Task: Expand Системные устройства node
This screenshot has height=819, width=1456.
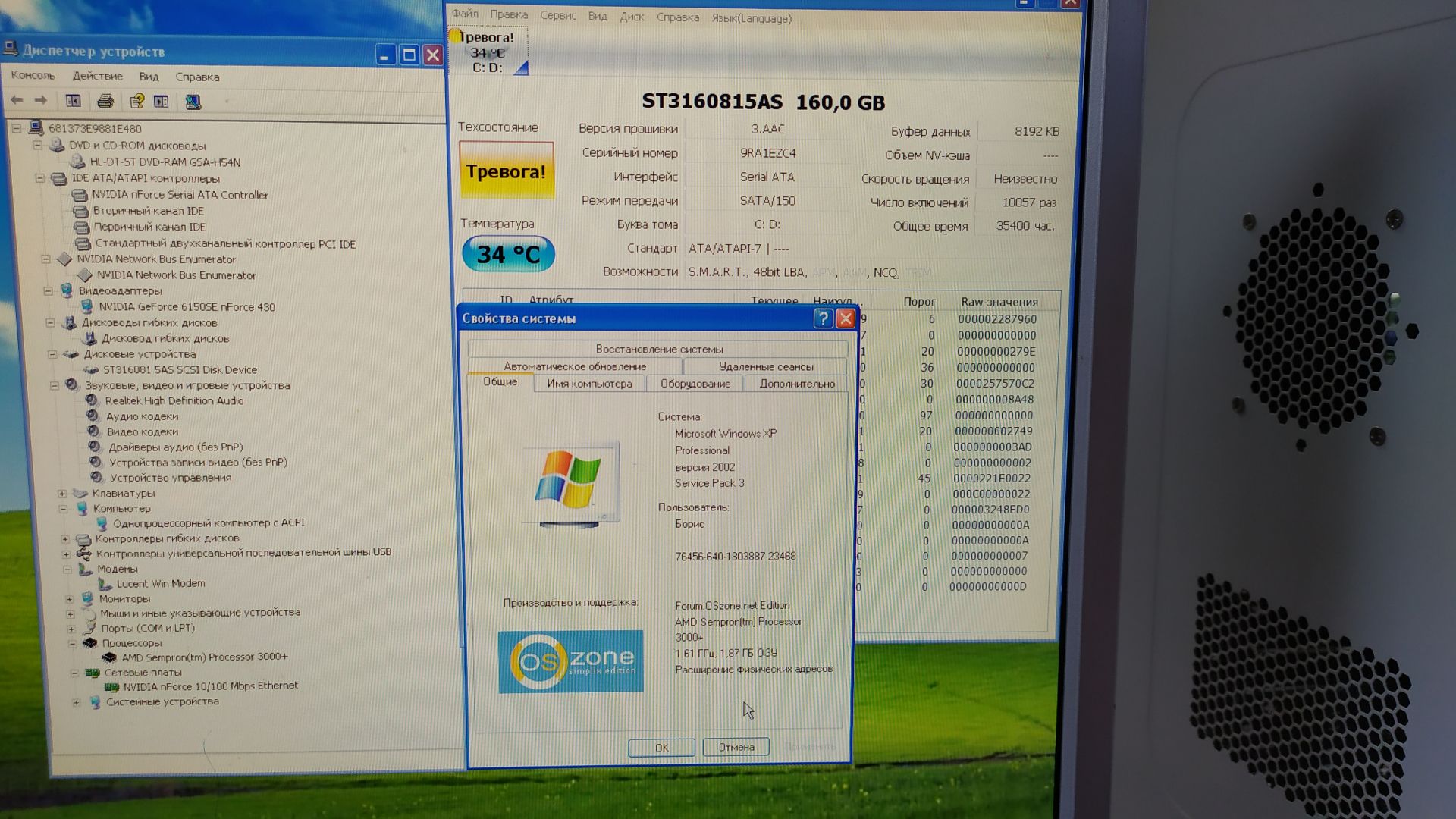Action: [x=76, y=703]
